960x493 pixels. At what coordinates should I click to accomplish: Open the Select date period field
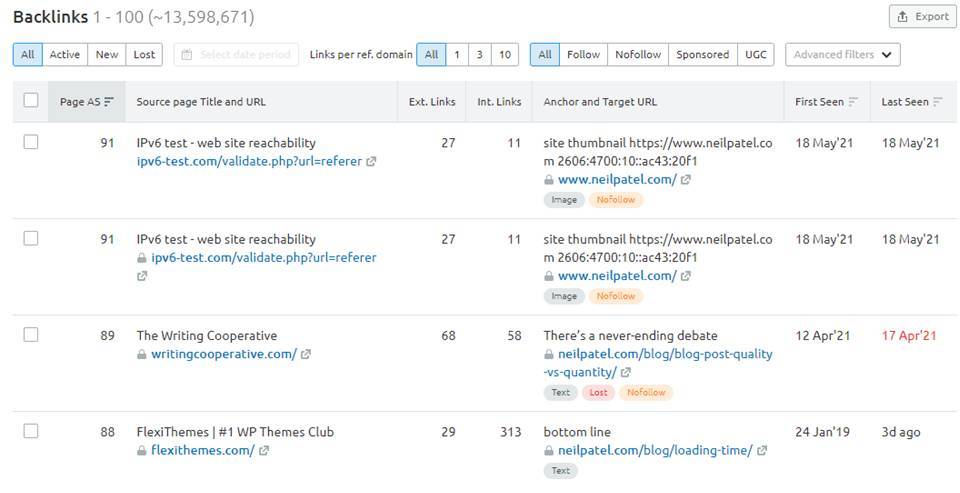coord(236,55)
